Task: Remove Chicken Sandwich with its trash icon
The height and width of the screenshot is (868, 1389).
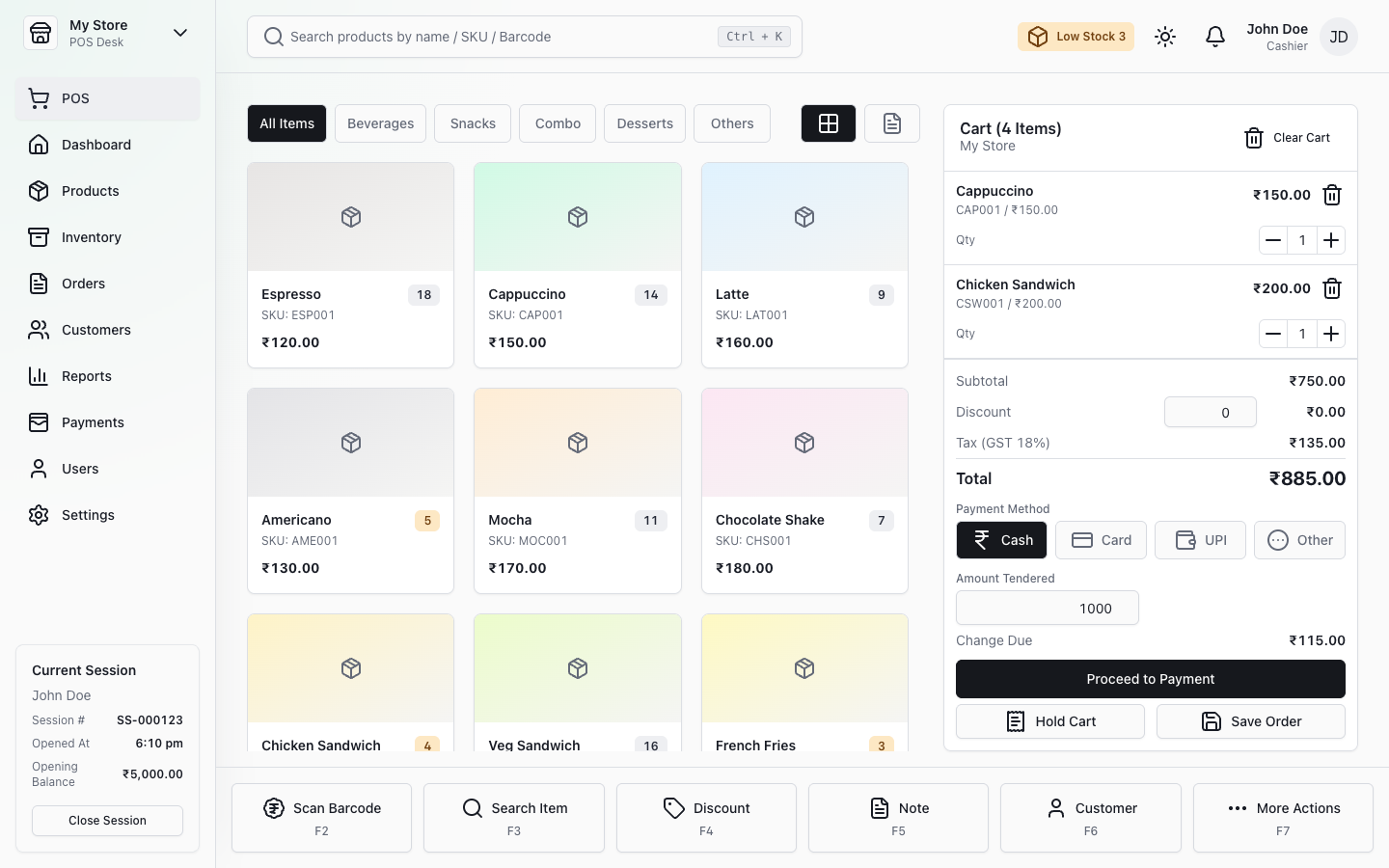Action: coord(1332,288)
